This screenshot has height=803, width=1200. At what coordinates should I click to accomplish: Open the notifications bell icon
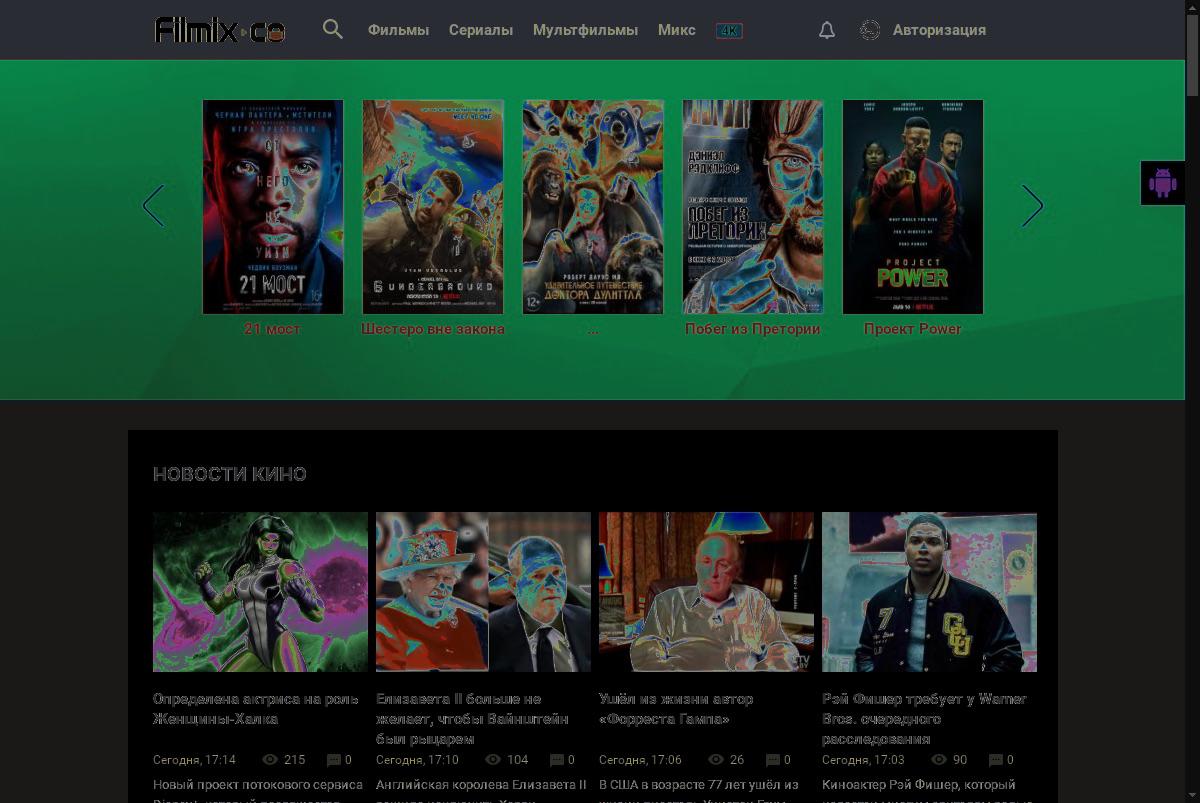827,30
